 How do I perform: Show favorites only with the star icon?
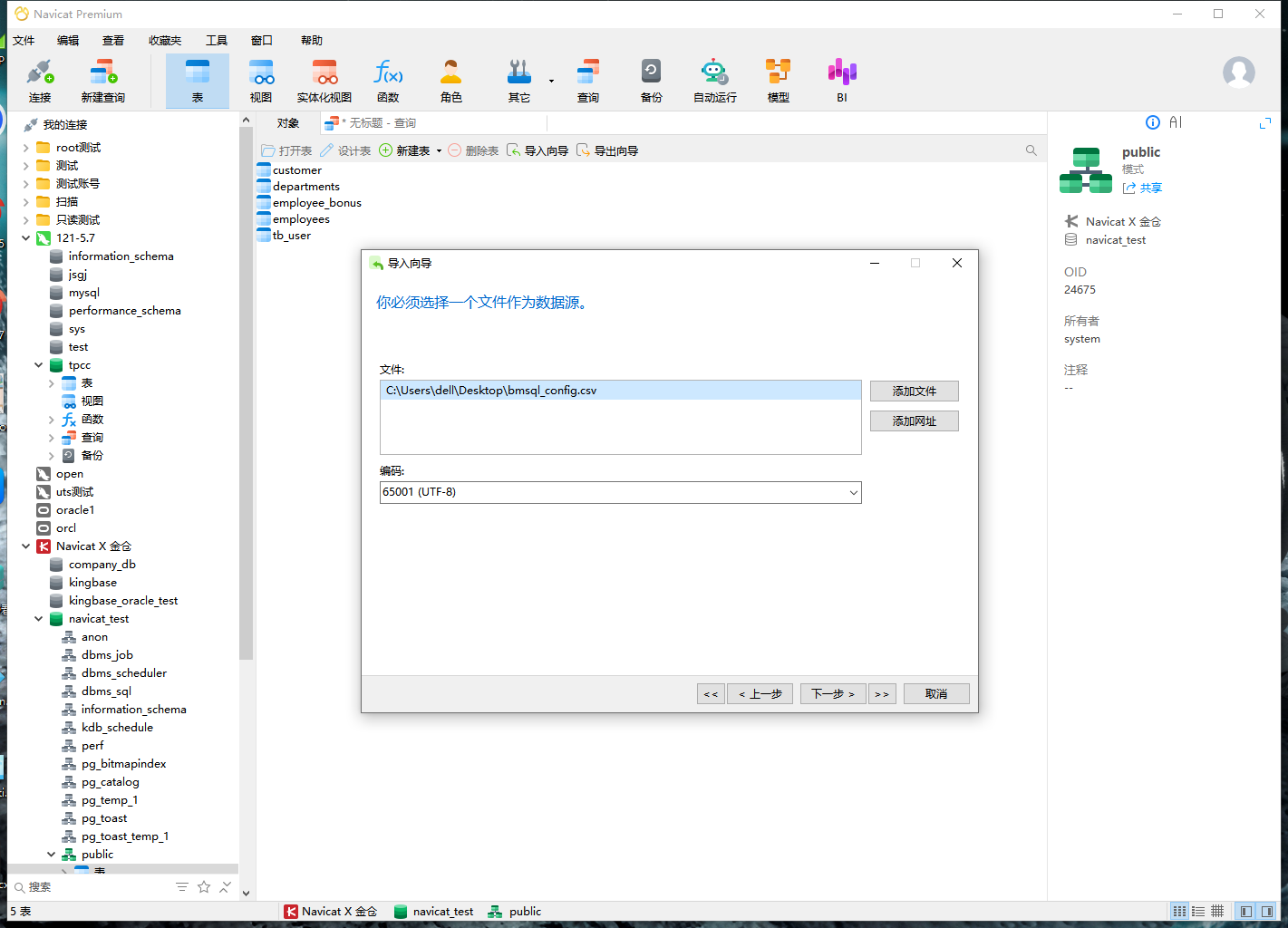tap(204, 886)
